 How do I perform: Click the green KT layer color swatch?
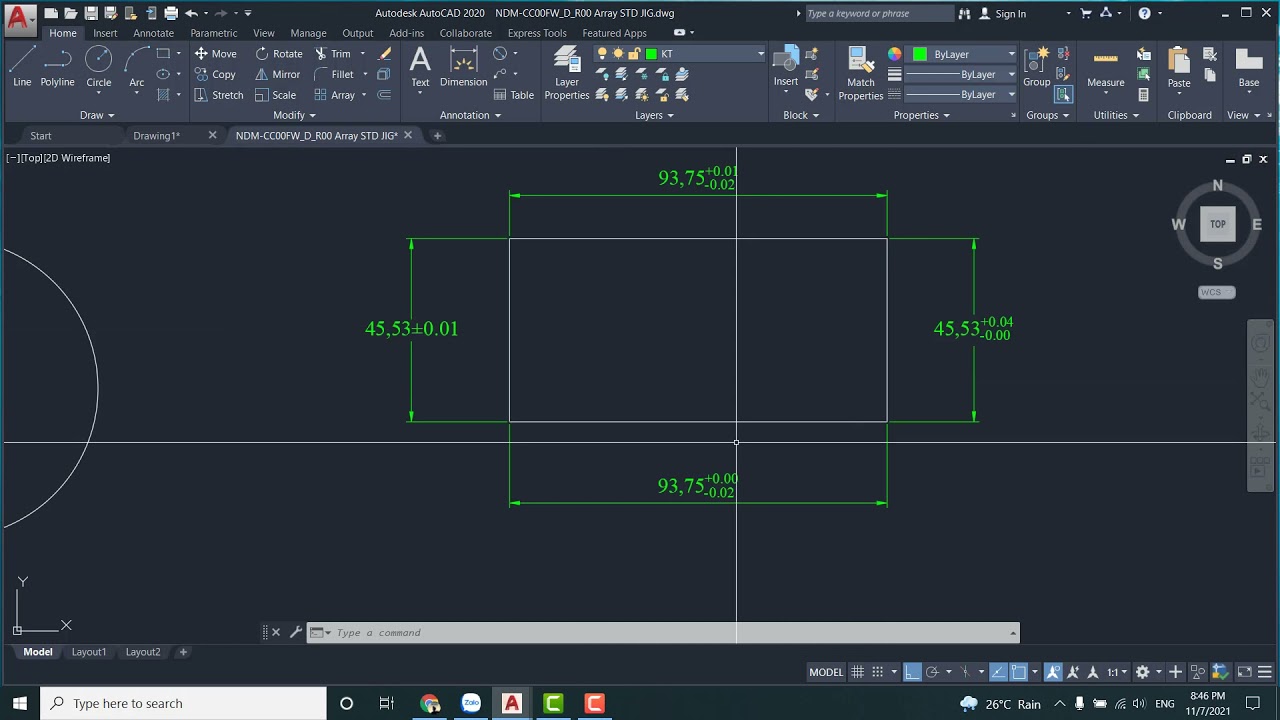click(x=651, y=54)
